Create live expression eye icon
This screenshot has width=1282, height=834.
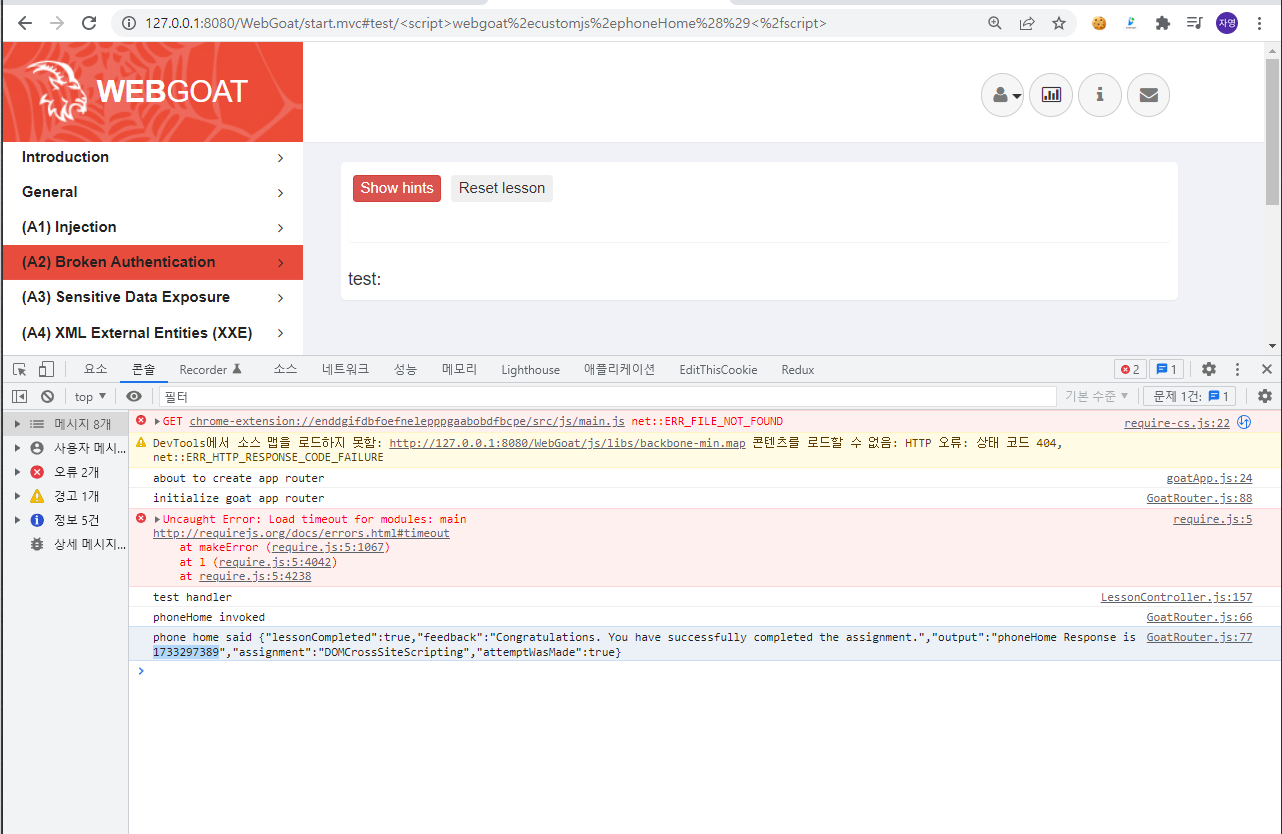pos(134,396)
